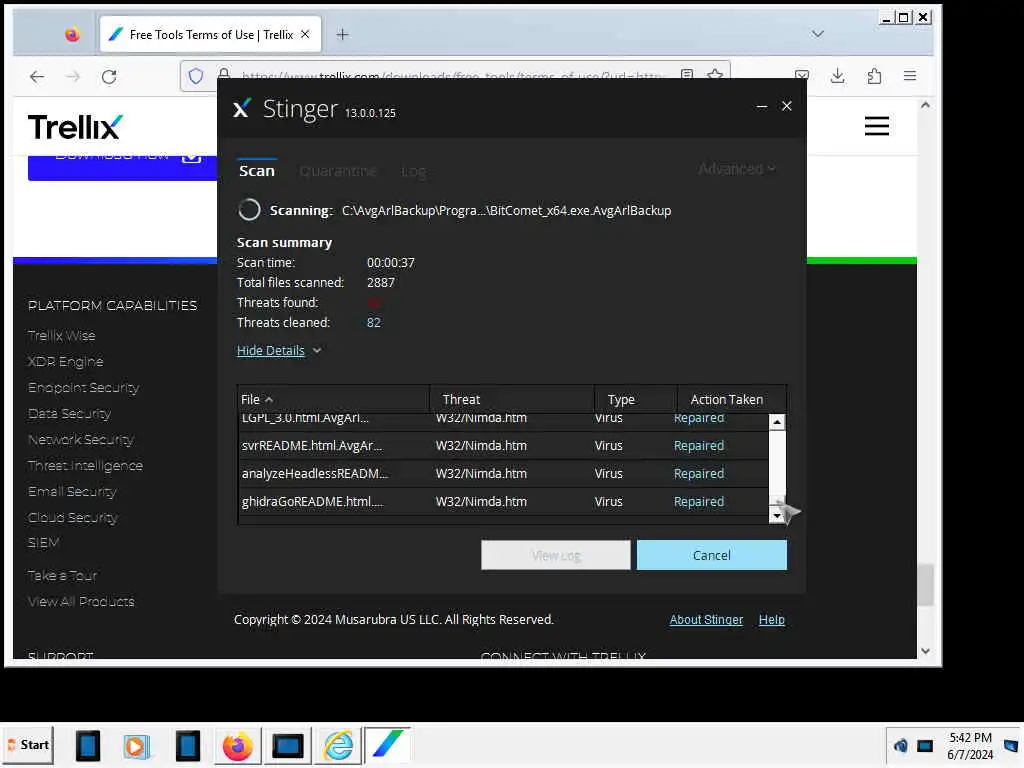The height and width of the screenshot is (768, 1024).
Task: Open the Quarantine tab
Action: 338,171
